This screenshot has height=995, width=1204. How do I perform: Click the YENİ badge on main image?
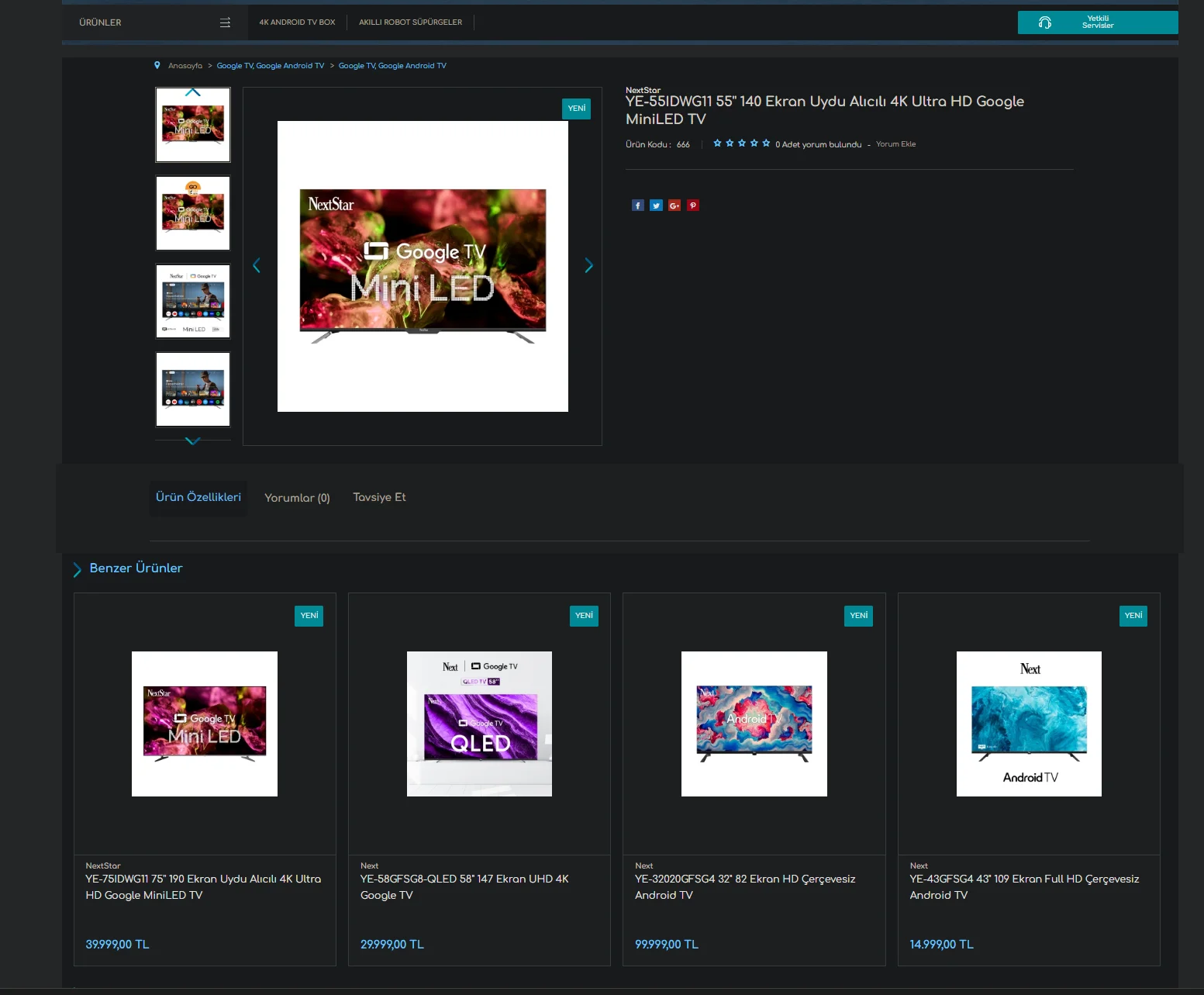tap(576, 109)
